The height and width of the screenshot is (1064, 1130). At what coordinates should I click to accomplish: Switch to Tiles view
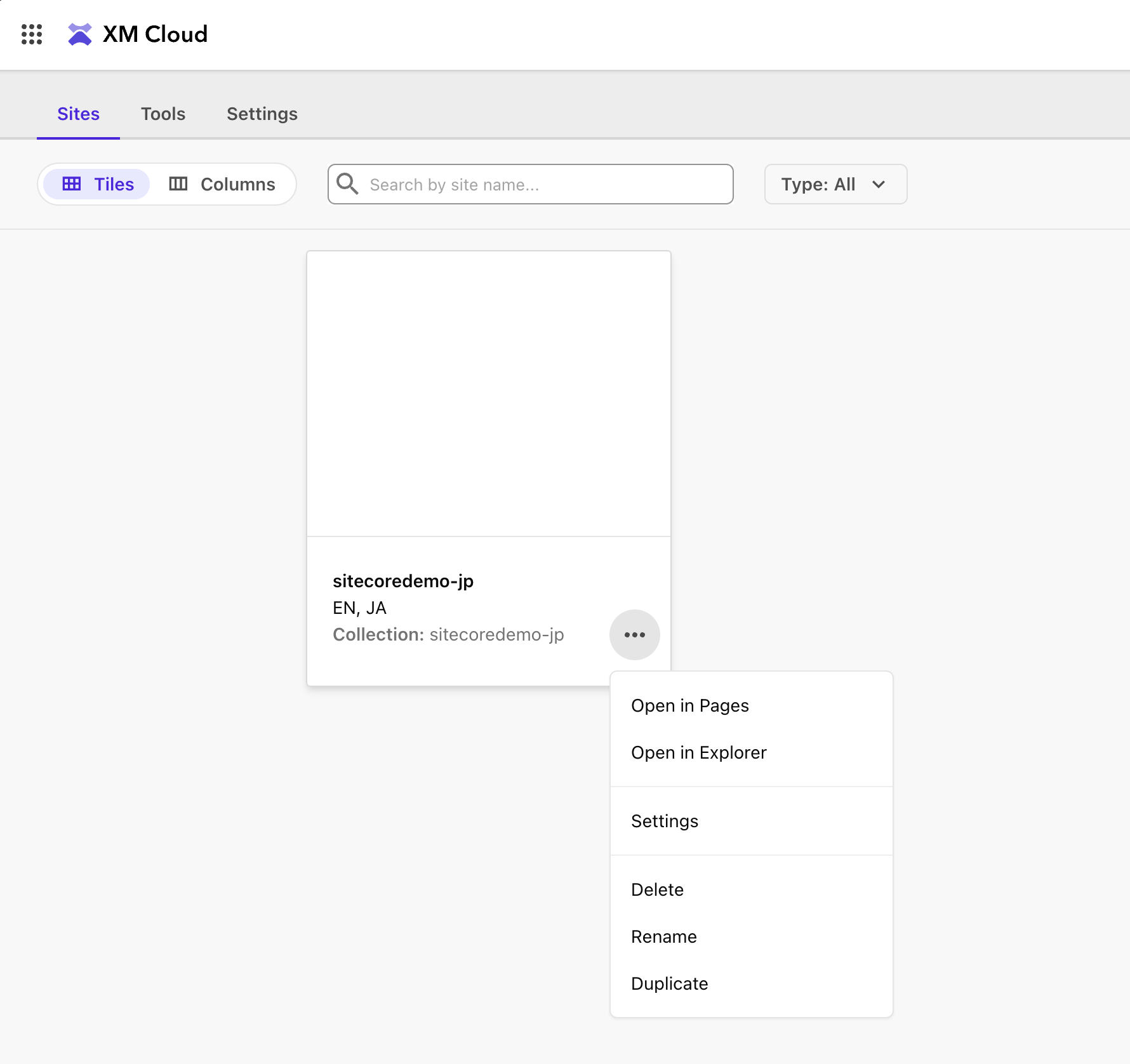pyautogui.click(x=96, y=184)
